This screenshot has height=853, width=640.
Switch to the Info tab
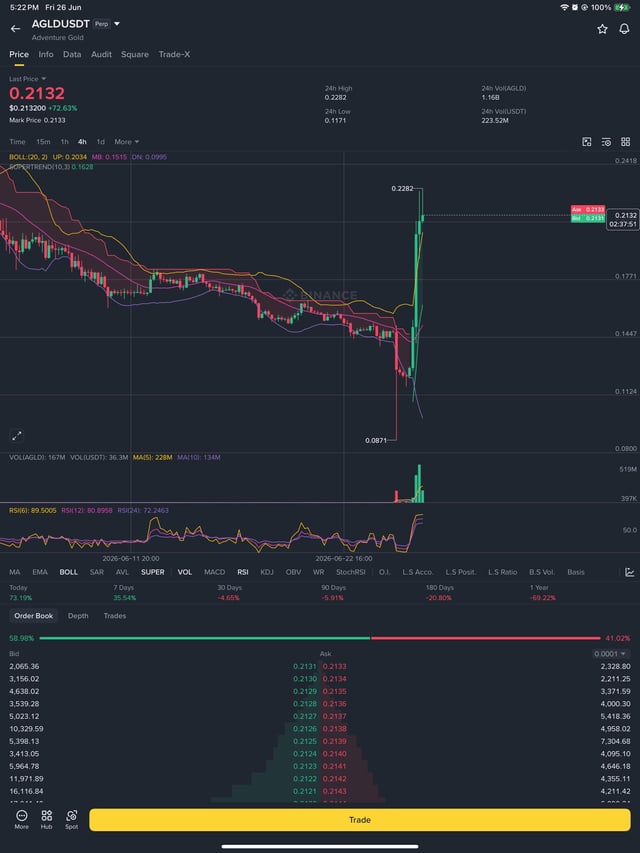[x=46, y=54]
